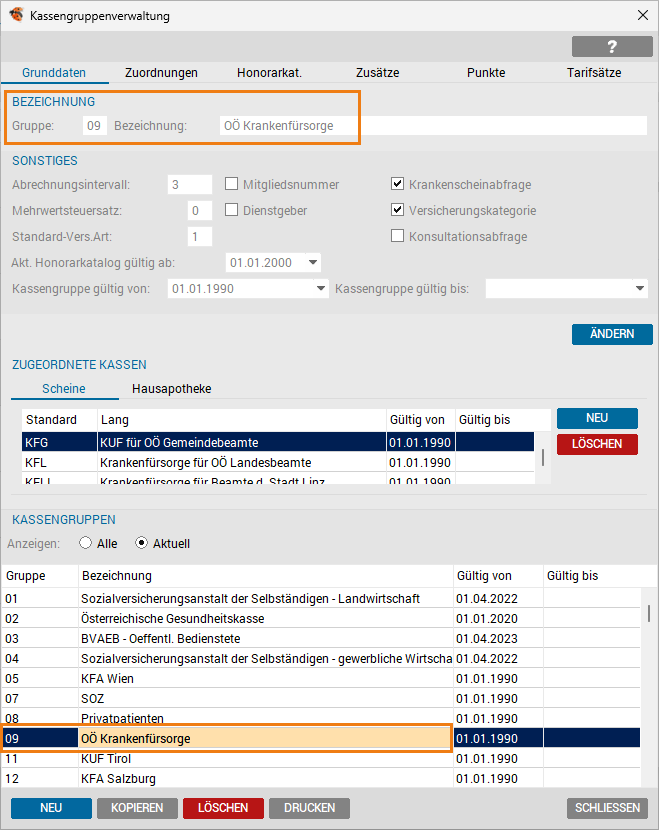Switch to the Zuordnungen tab
The image size is (659, 830).
click(161, 73)
